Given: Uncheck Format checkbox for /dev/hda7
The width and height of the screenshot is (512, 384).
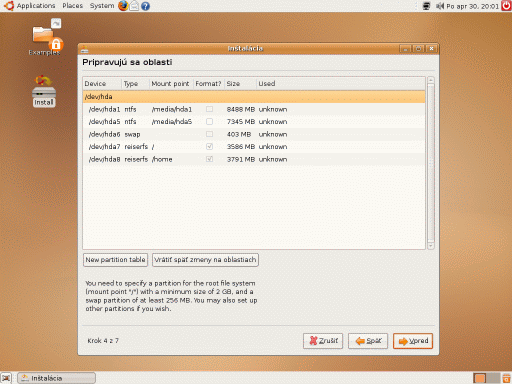Looking at the screenshot, I should pyautogui.click(x=209, y=147).
